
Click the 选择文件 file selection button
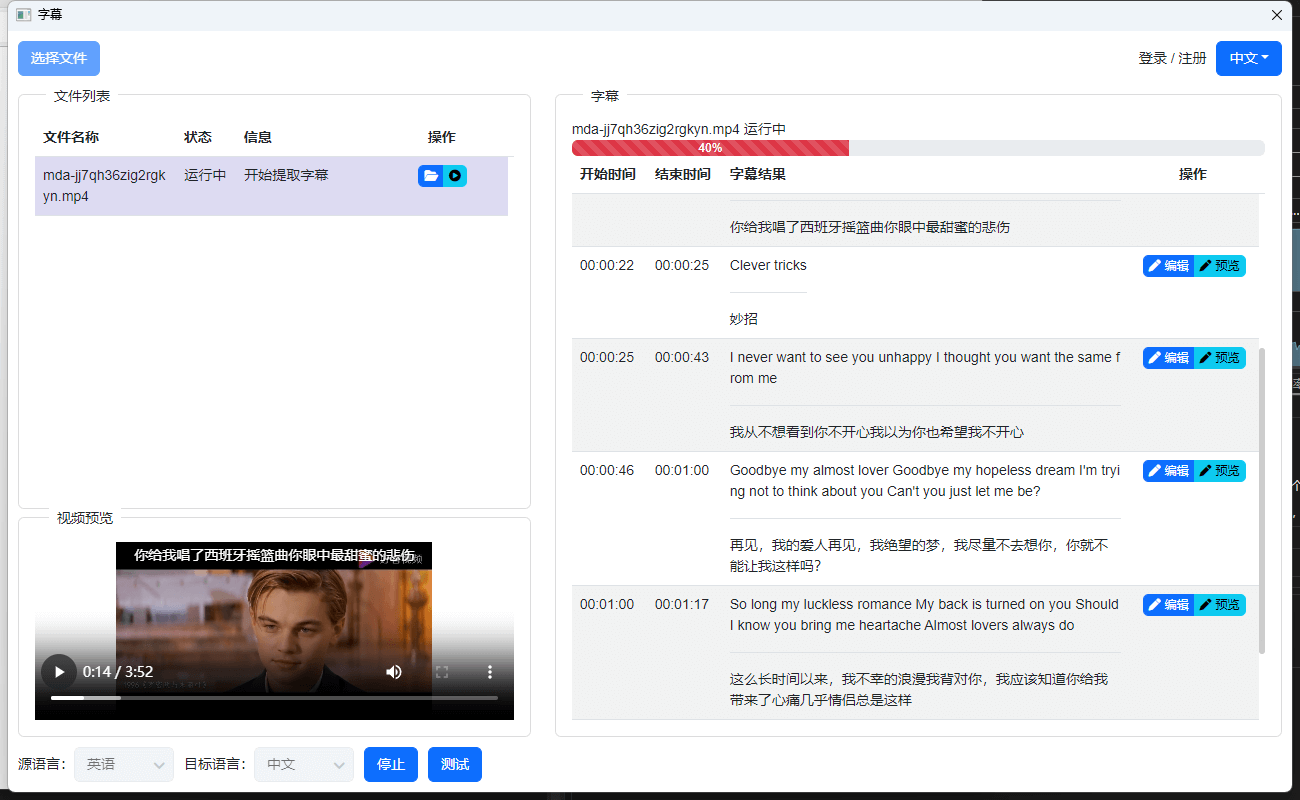tap(58, 58)
